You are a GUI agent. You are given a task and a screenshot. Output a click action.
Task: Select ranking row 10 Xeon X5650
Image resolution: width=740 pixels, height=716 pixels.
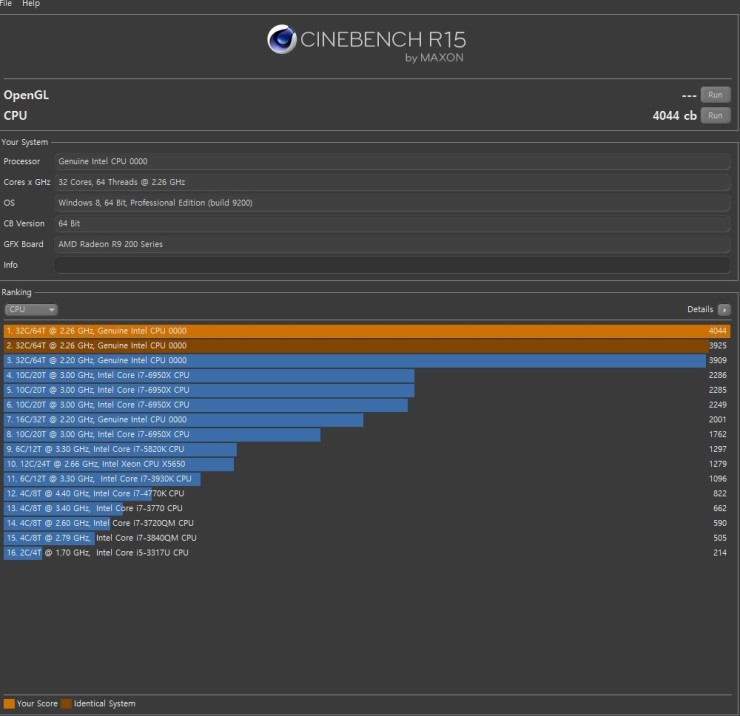click(x=367, y=464)
